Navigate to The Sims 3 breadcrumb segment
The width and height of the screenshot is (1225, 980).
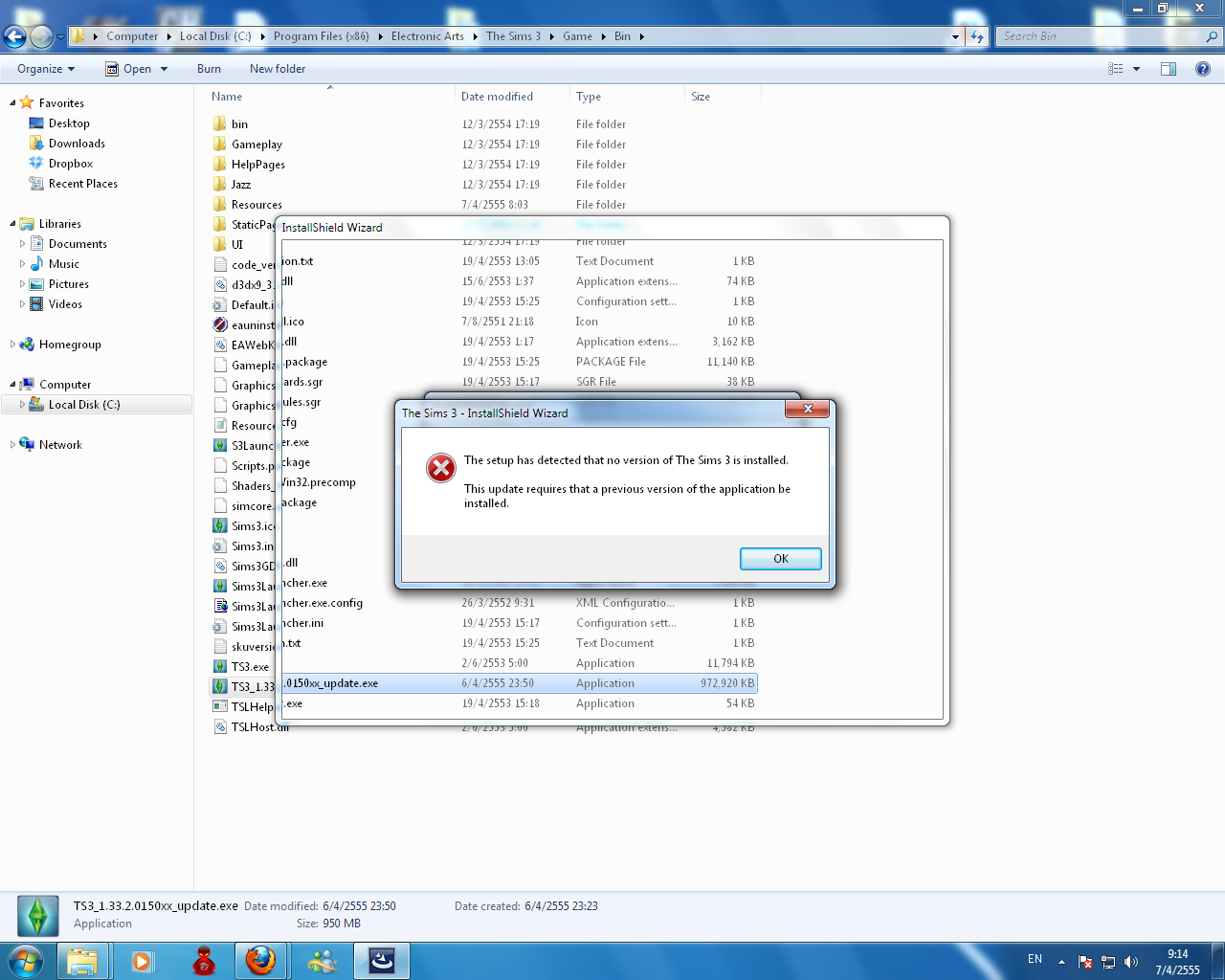[x=513, y=36]
